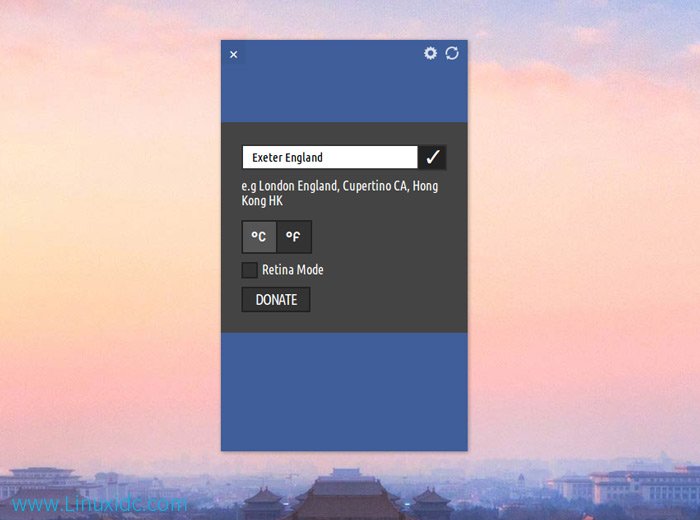Click the Retina Mode label text
This screenshot has height=520, width=700.
point(293,270)
